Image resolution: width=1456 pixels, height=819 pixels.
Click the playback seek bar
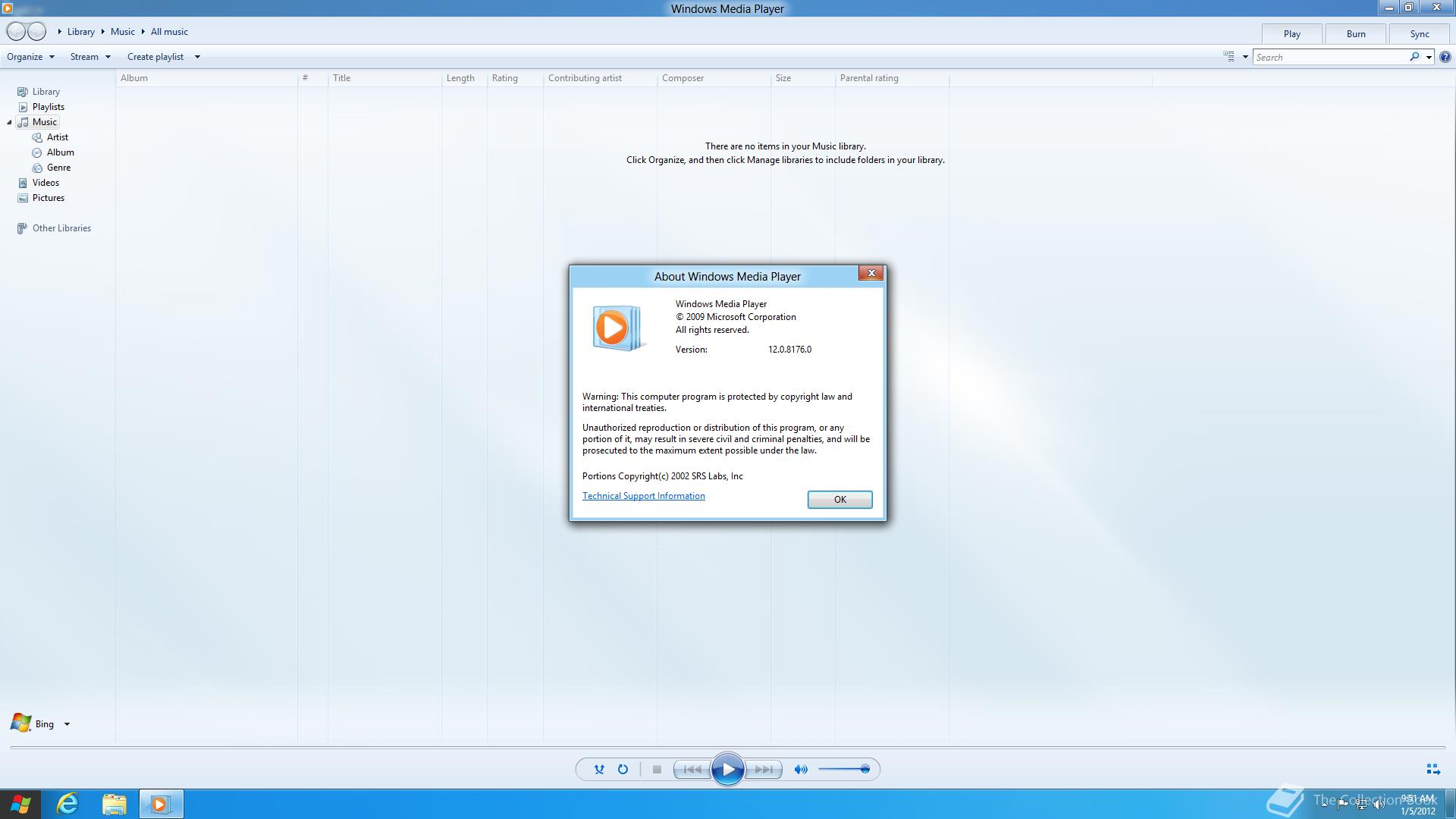[x=728, y=748]
